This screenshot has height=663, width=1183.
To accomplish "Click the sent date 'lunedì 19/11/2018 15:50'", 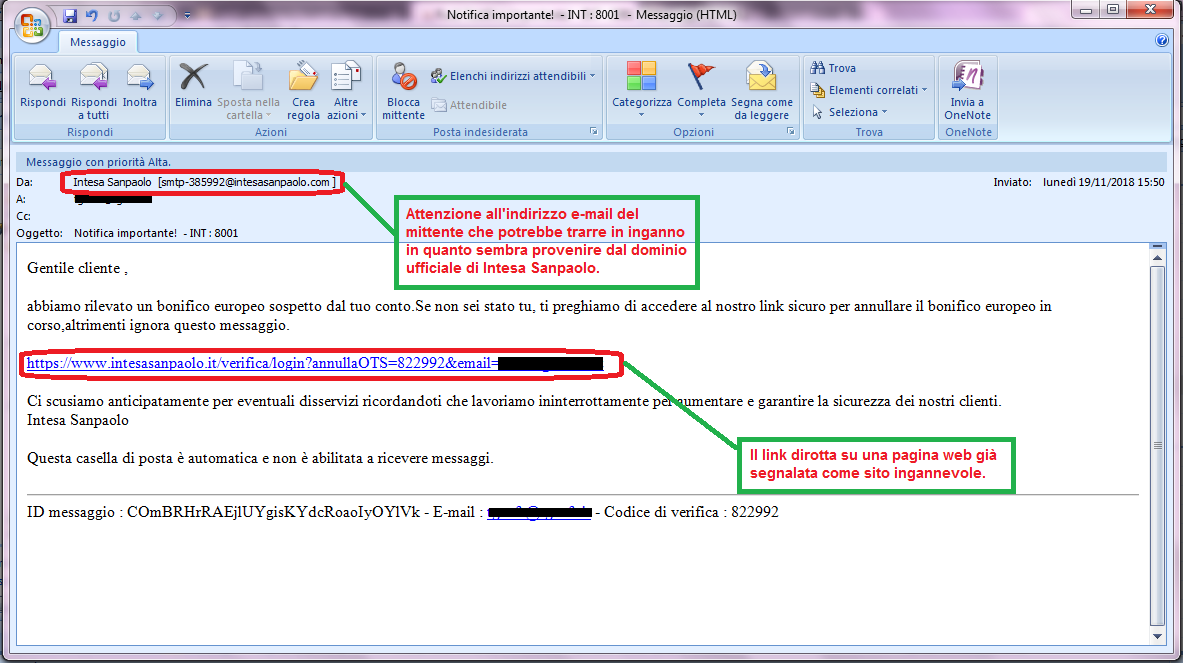I will point(1103,183).
